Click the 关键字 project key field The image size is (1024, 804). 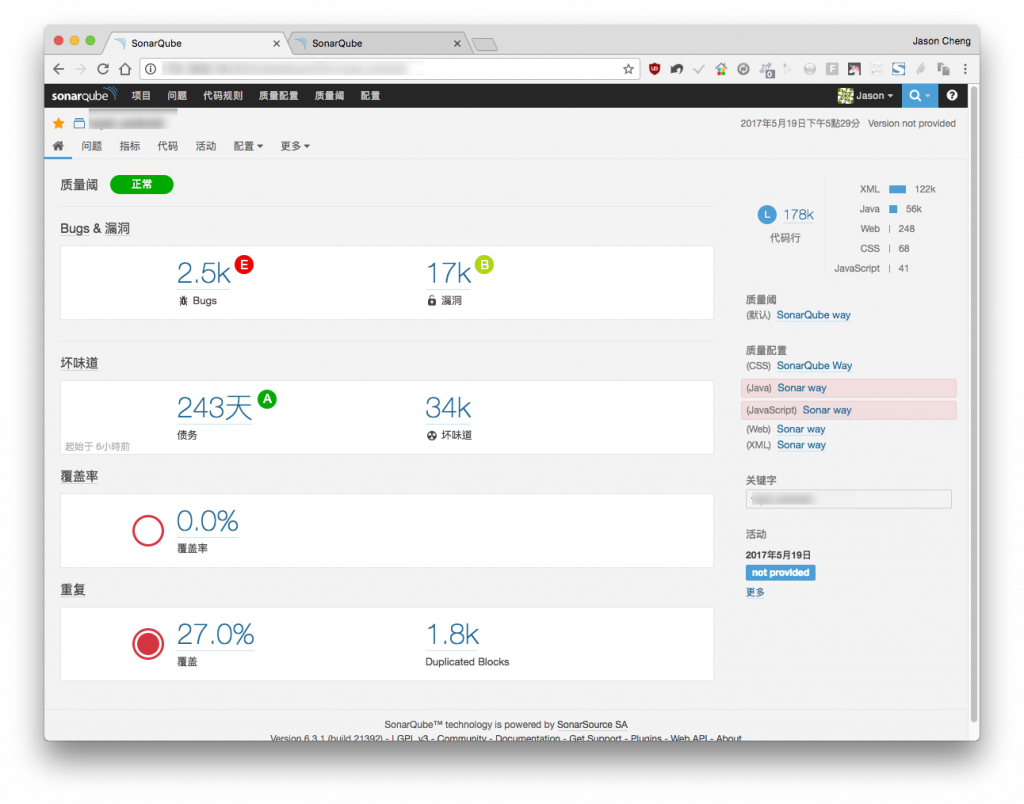click(x=848, y=500)
